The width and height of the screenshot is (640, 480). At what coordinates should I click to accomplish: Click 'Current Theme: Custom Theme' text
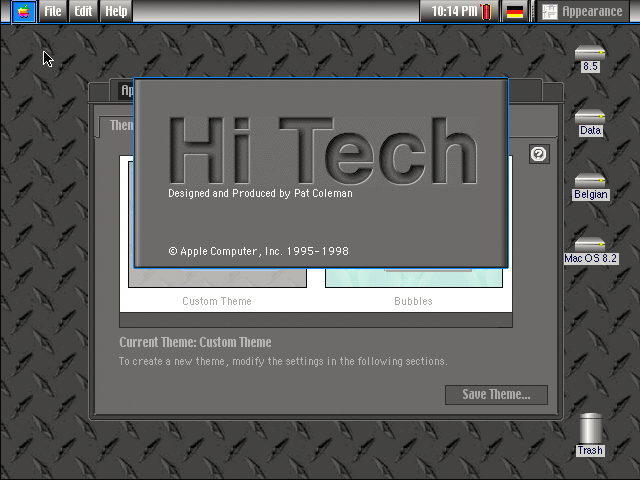(195, 342)
